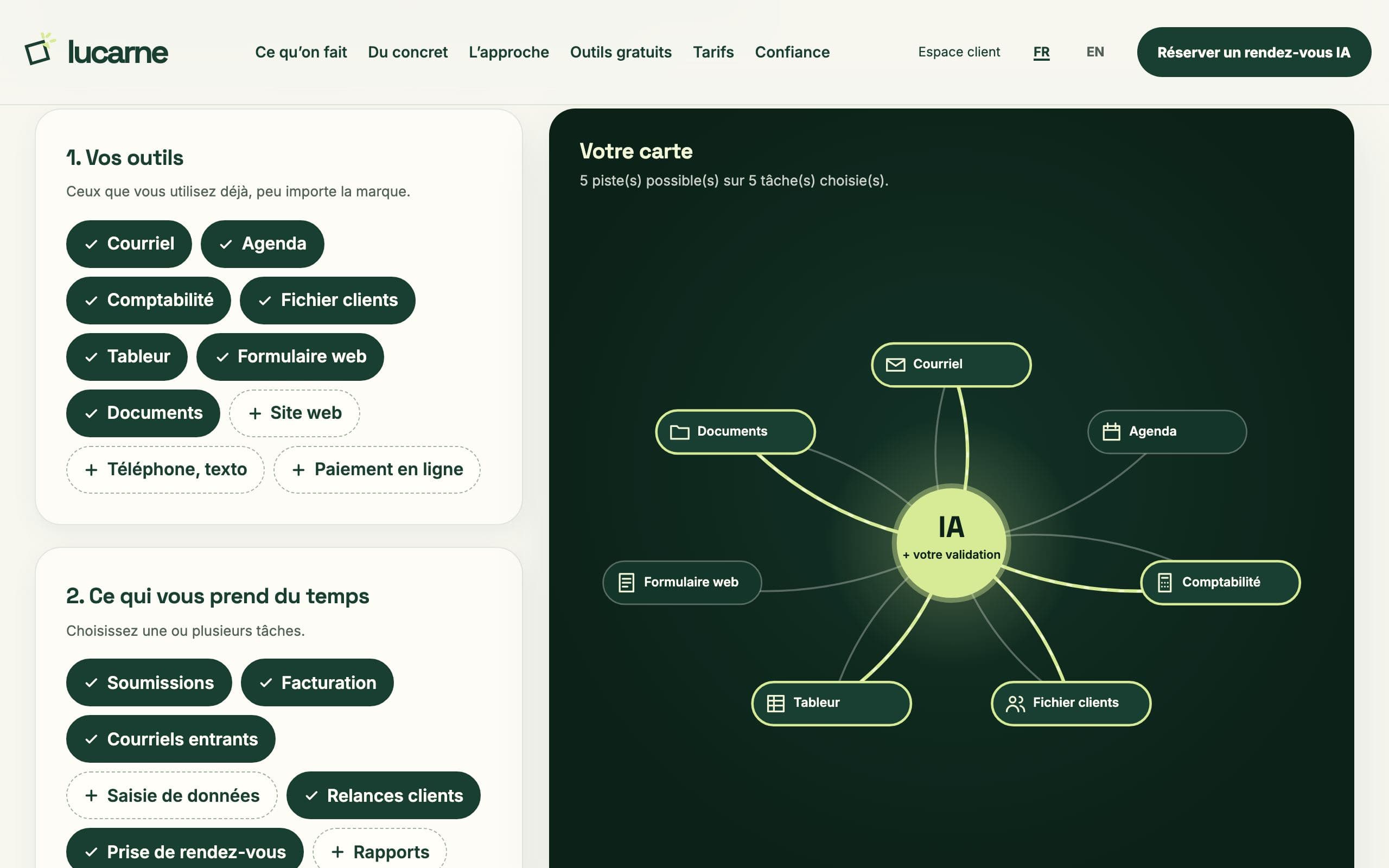This screenshot has width=1389, height=868.
Task: Unselect the Tableur tool chip
Action: 126,356
